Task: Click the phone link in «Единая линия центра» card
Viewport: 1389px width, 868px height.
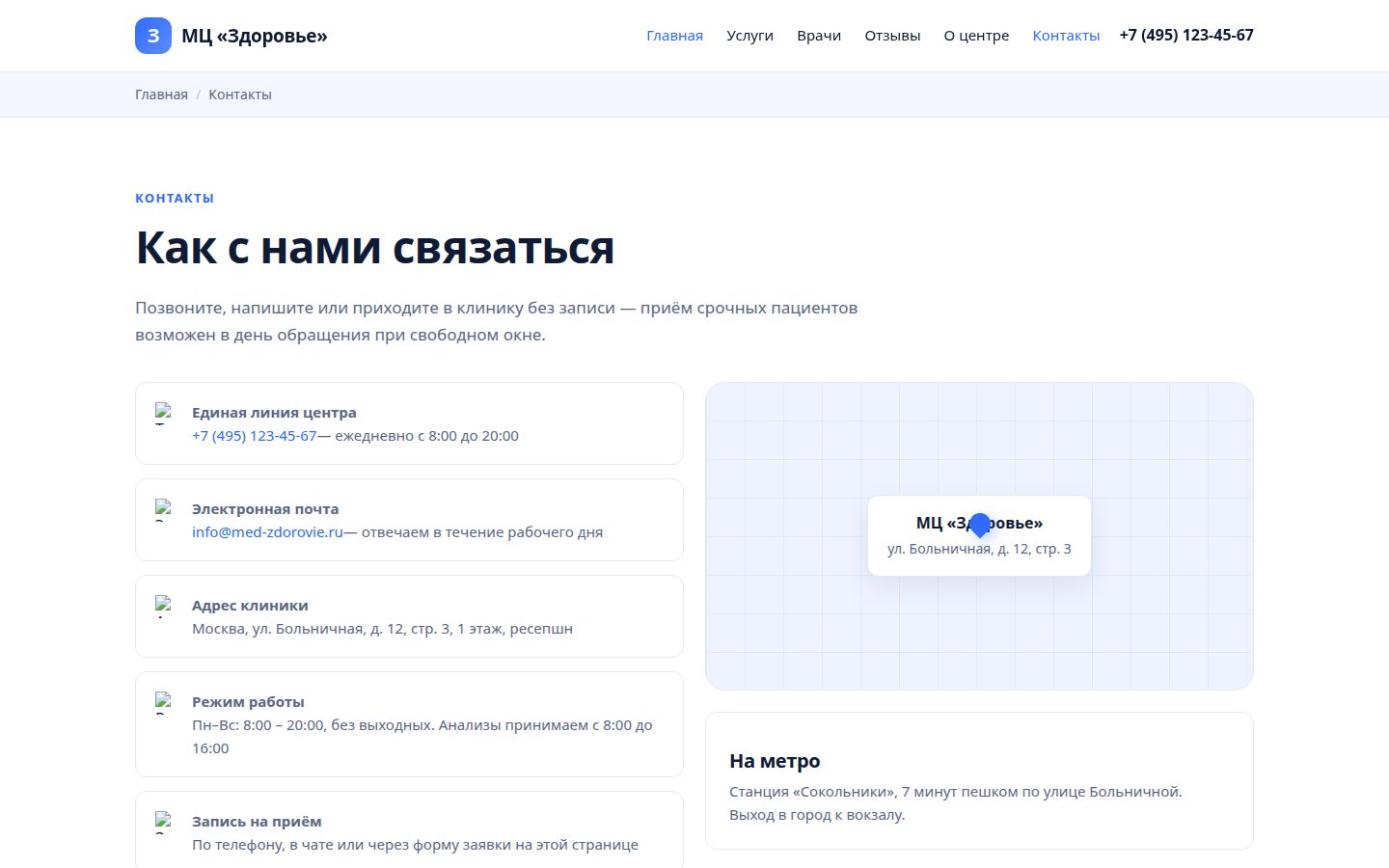Action: [254, 436]
